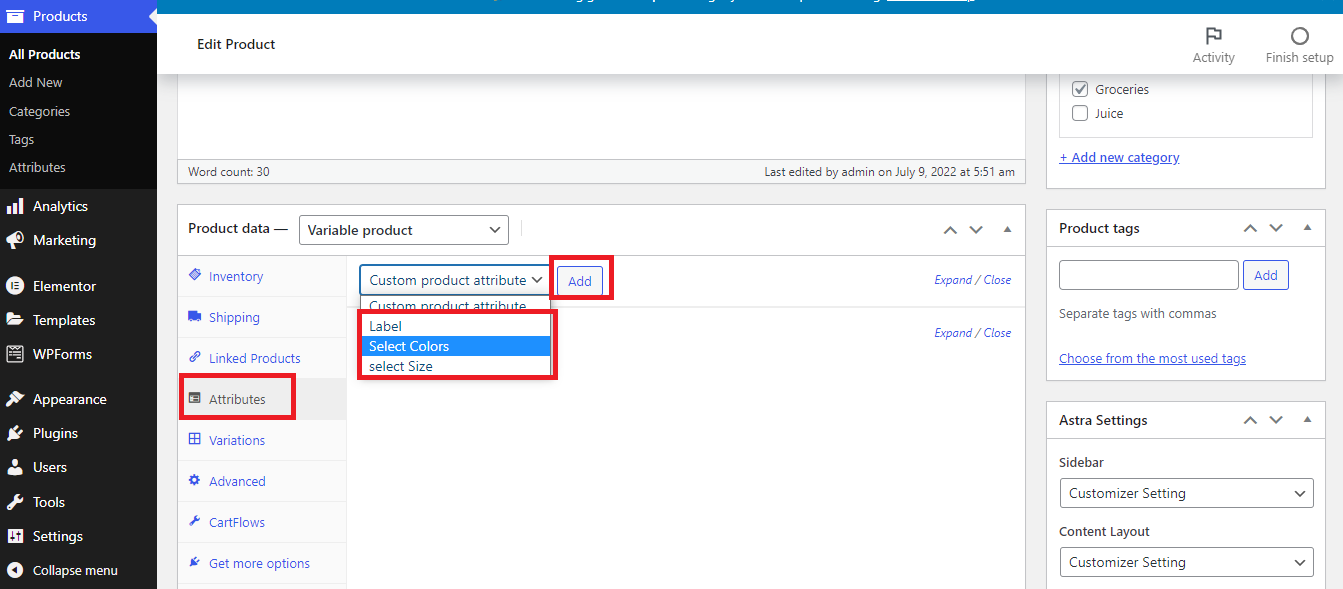Click the Finish setup circle icon

click(x=1299, y=37)
